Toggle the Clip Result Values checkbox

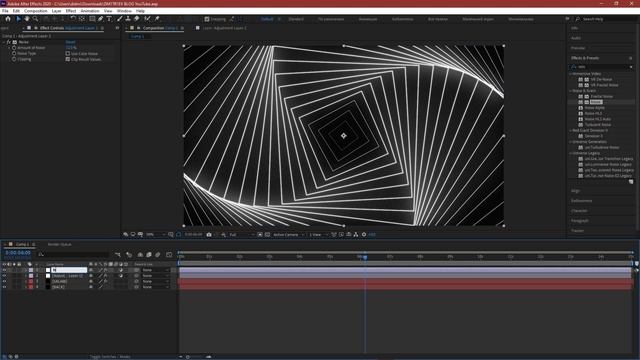[68, 59]
